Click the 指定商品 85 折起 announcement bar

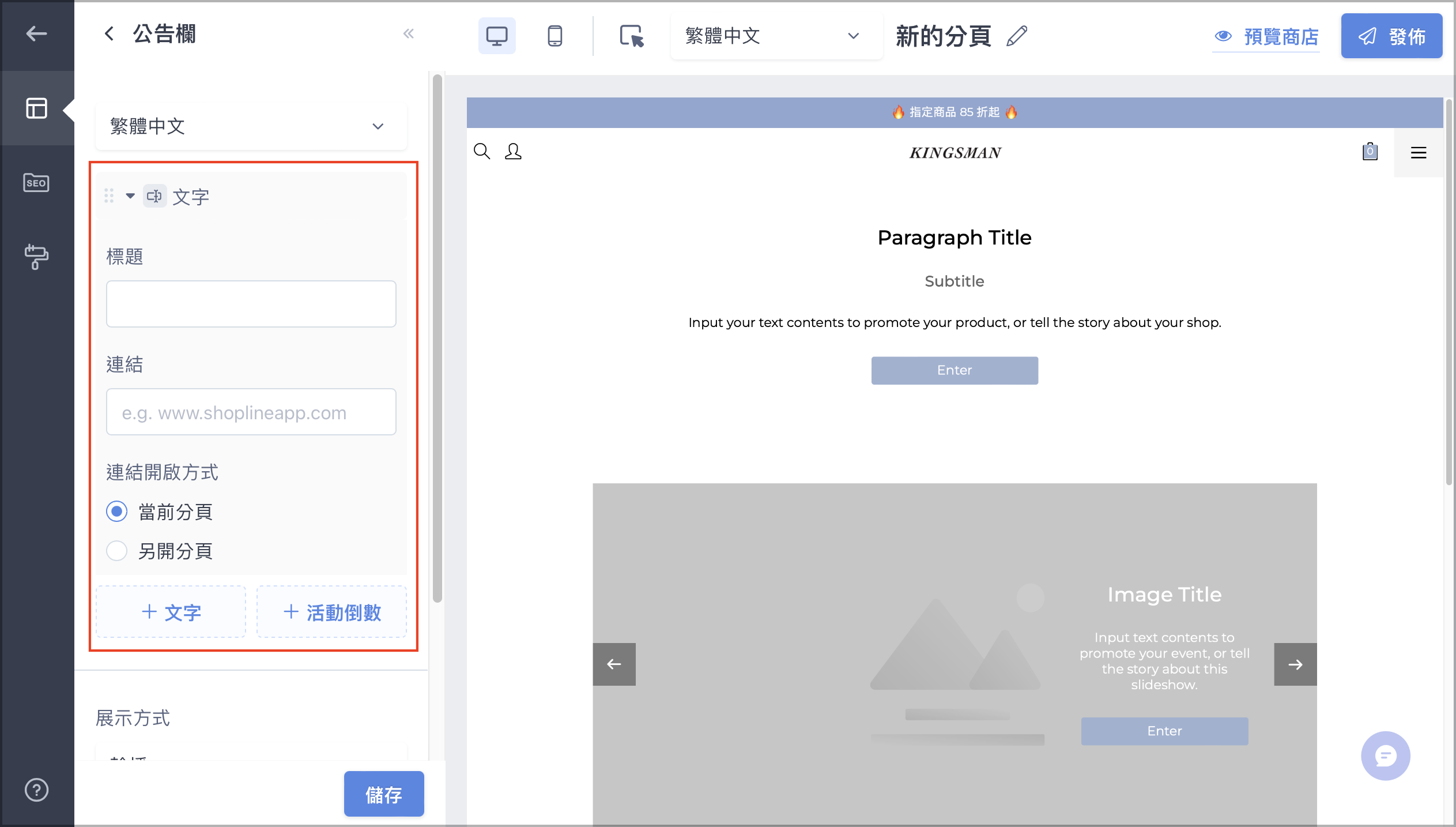pyautogui.click(x=955, y=112)
